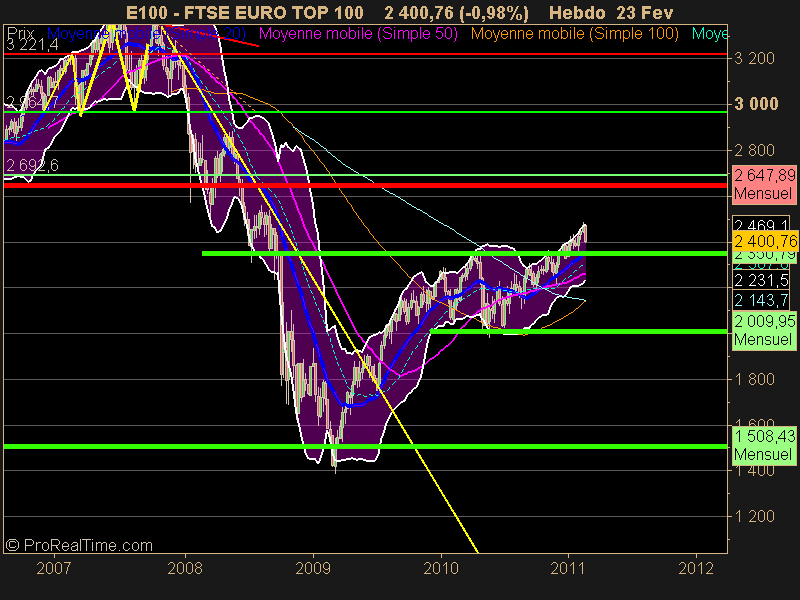Screen dimensions: 800x600
Task: Select the green horizontal line at 2 009,95
Action: [x=579, y=332]
